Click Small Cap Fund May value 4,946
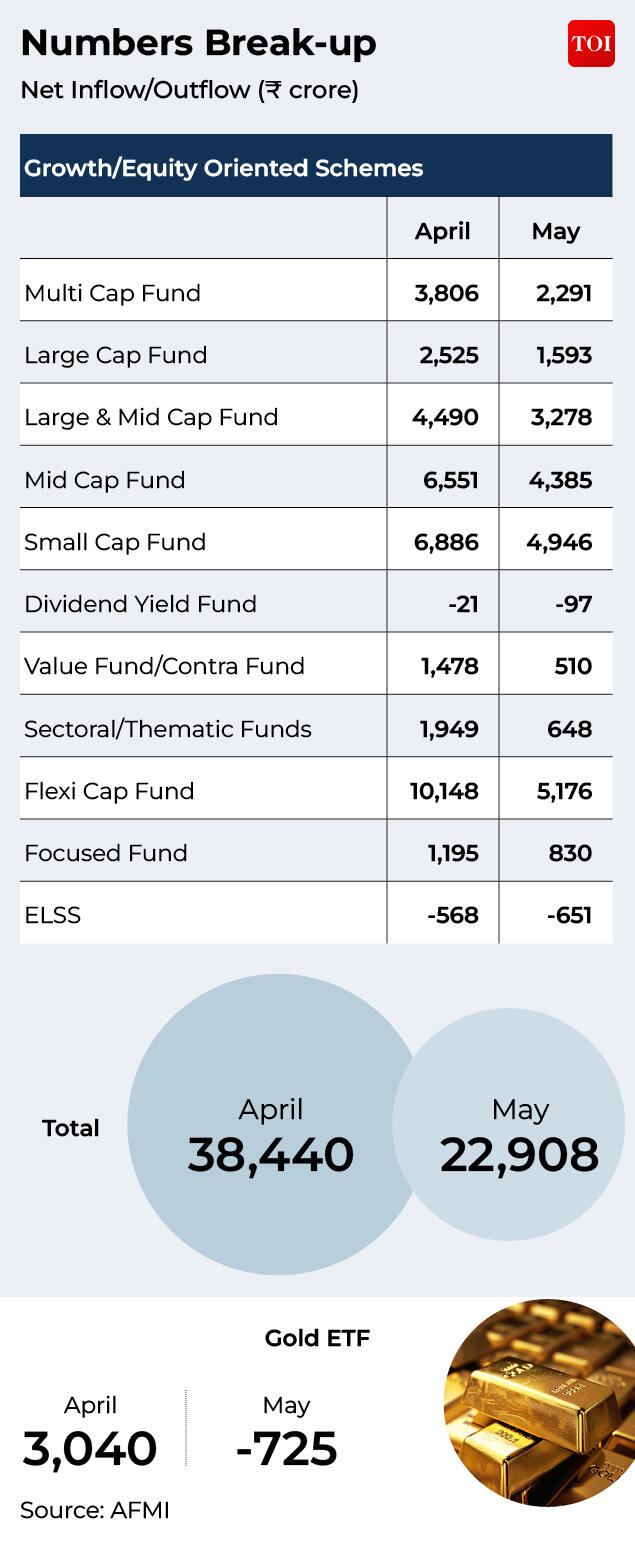The height and width of the screenshot is (1564, 635). pos(561,542)
